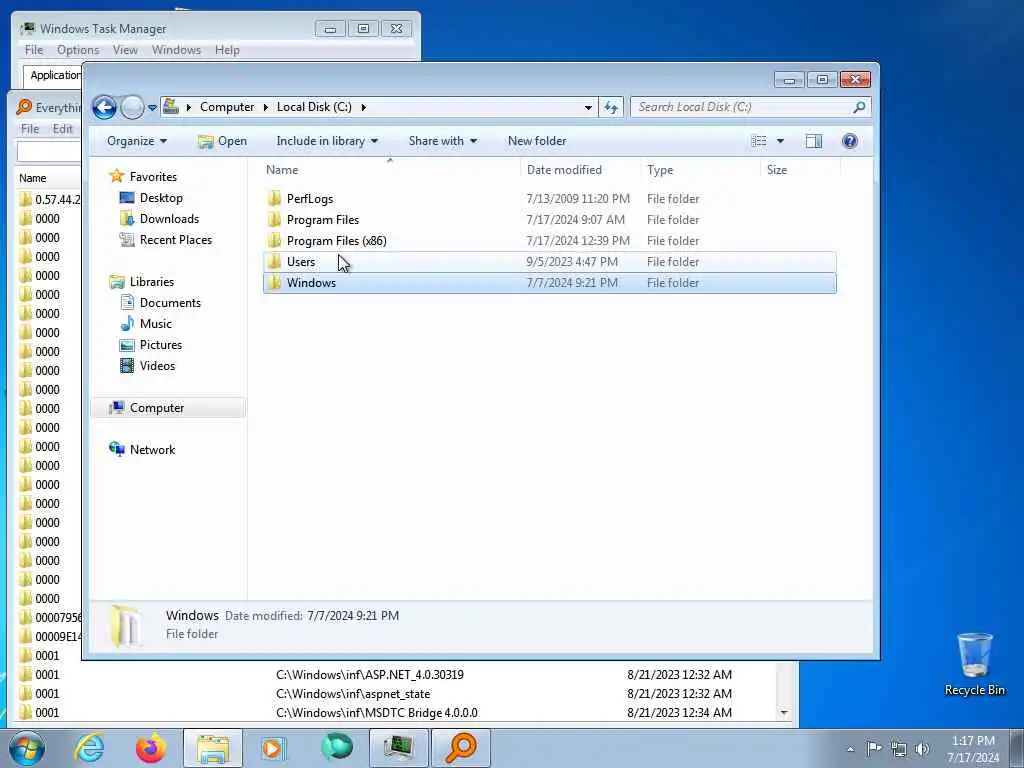Open the Options menu in Task Manager

78,50
